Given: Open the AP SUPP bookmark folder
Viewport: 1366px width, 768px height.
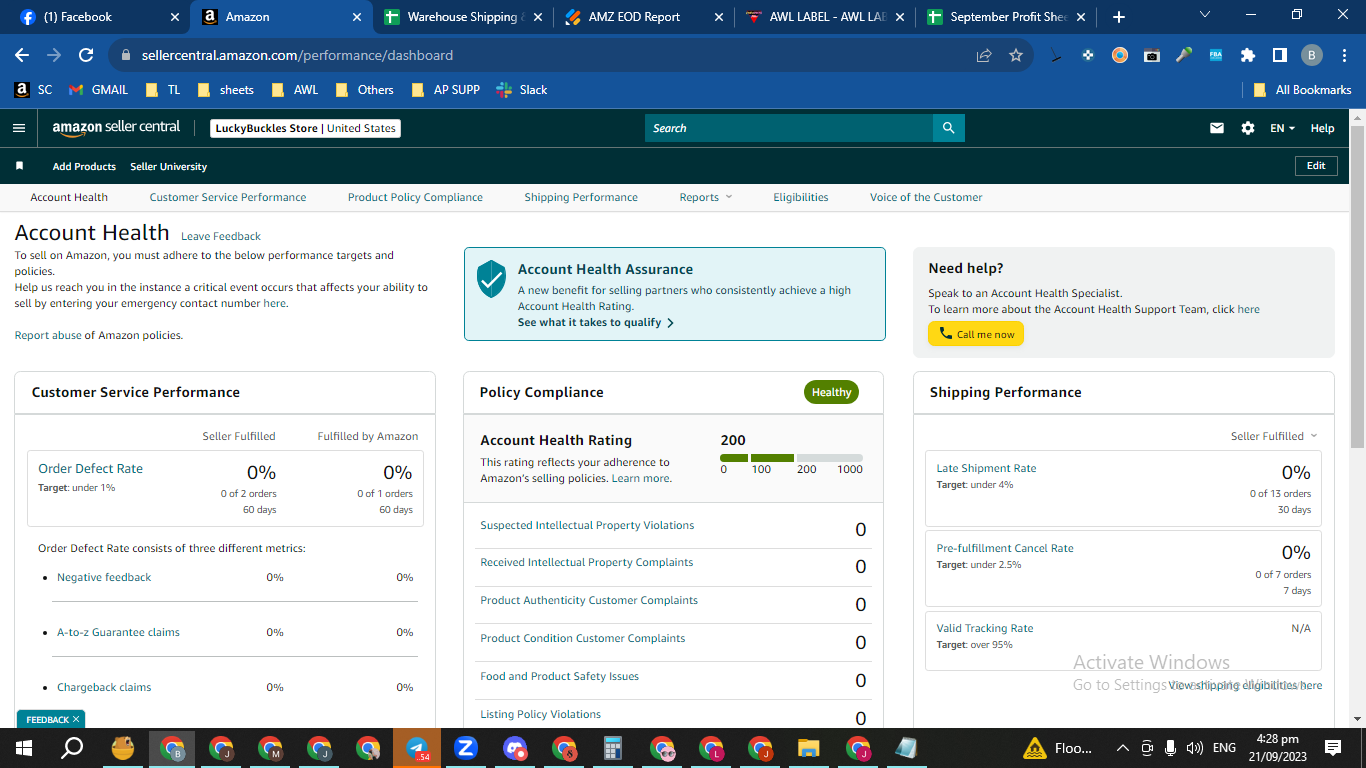Looking at the screenshot, I should pyautogui.click(x=446, y=90).
